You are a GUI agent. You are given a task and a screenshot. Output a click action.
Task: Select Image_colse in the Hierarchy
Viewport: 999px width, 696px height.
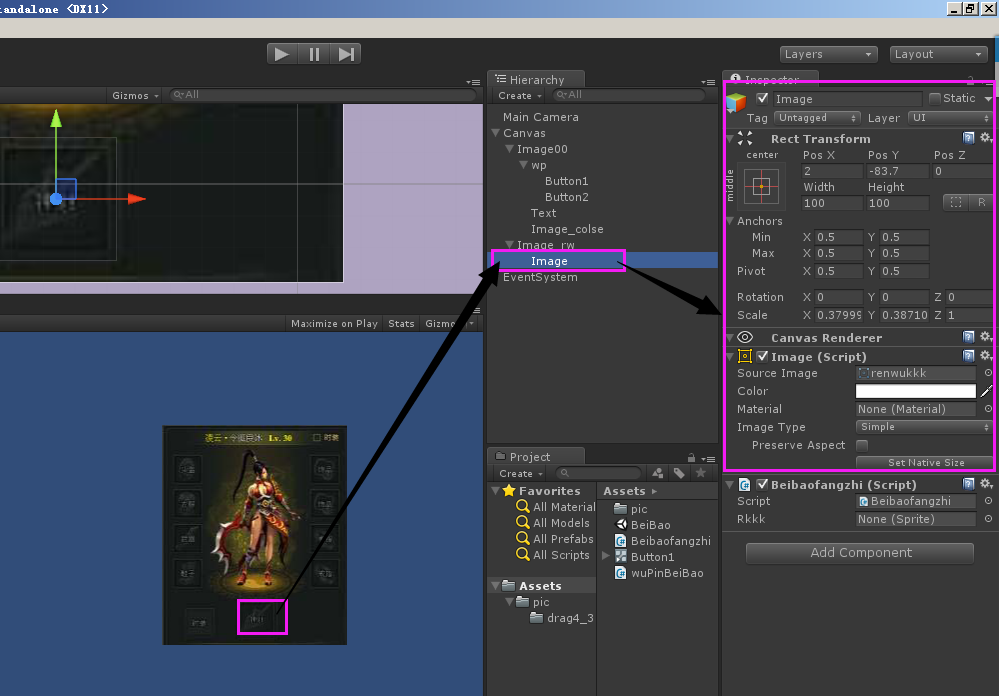pyautogui.click(x=567, y=229)
